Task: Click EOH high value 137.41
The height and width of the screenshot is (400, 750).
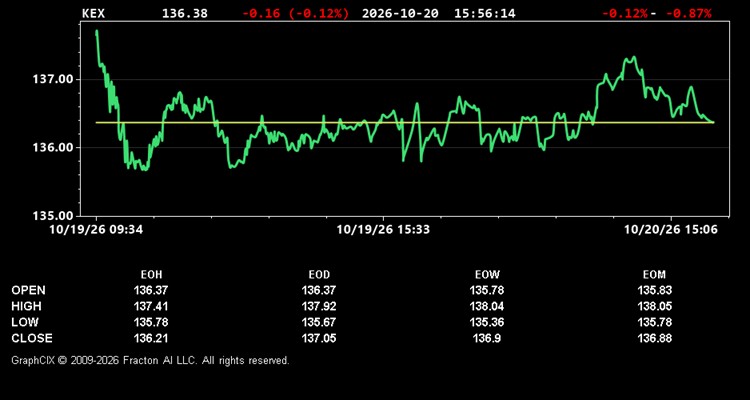Action: (x=151, y=306)
